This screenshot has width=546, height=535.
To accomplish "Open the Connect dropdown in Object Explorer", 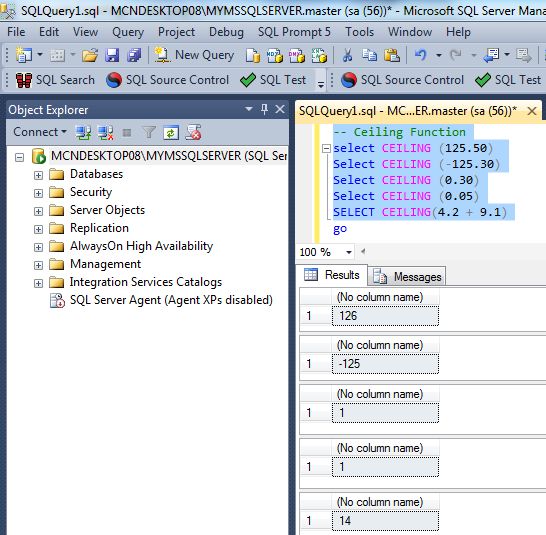I will pyautogui.click(x=40, y=132).
